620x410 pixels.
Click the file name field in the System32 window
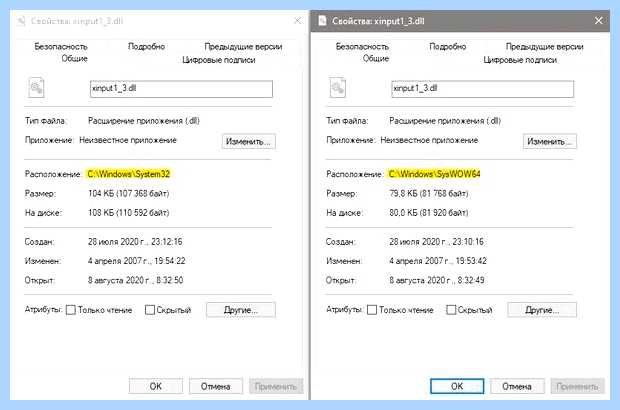[181, 89]
